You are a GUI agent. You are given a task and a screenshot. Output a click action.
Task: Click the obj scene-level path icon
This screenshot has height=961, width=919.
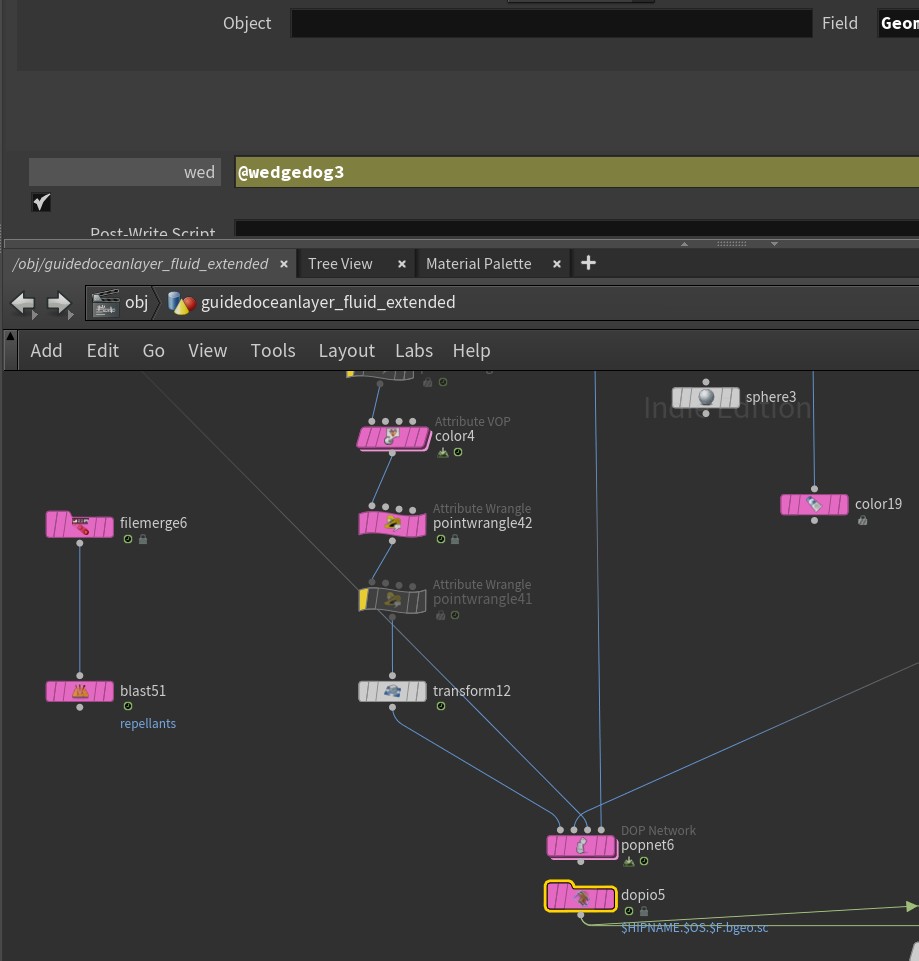pos(105,302)
